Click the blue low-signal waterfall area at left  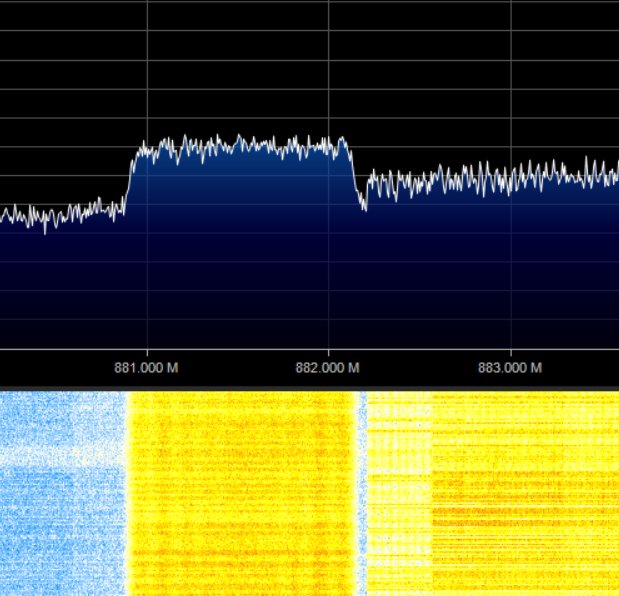point(60,520)
